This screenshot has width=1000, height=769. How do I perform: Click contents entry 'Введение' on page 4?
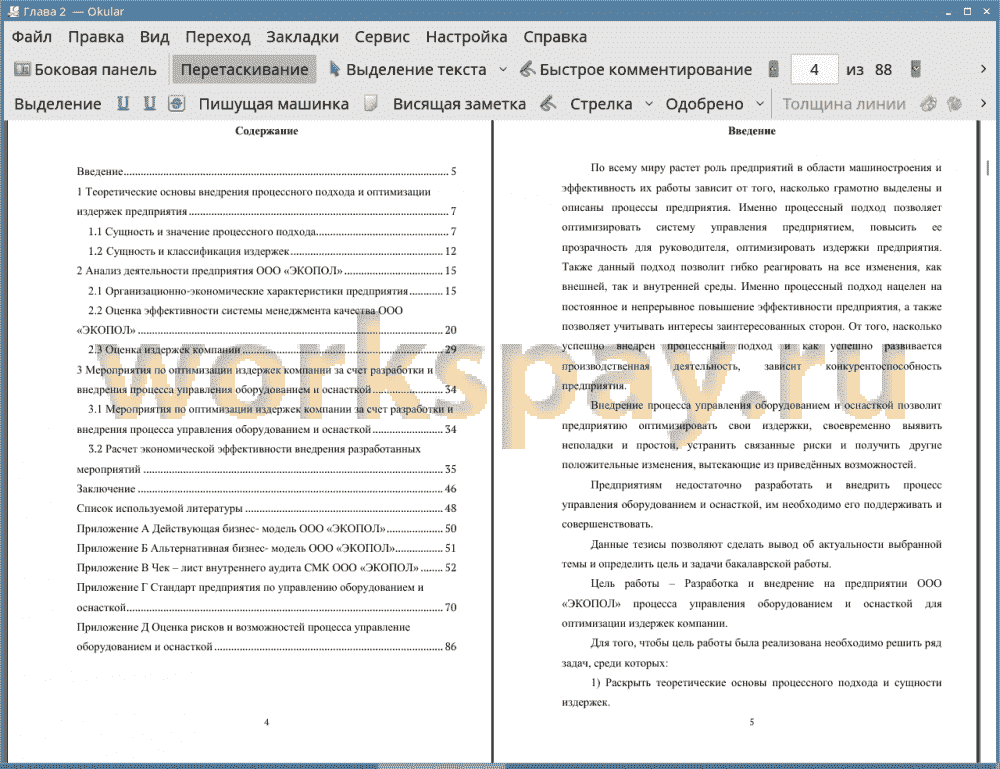pyautogui.click(x=267, y=172)
